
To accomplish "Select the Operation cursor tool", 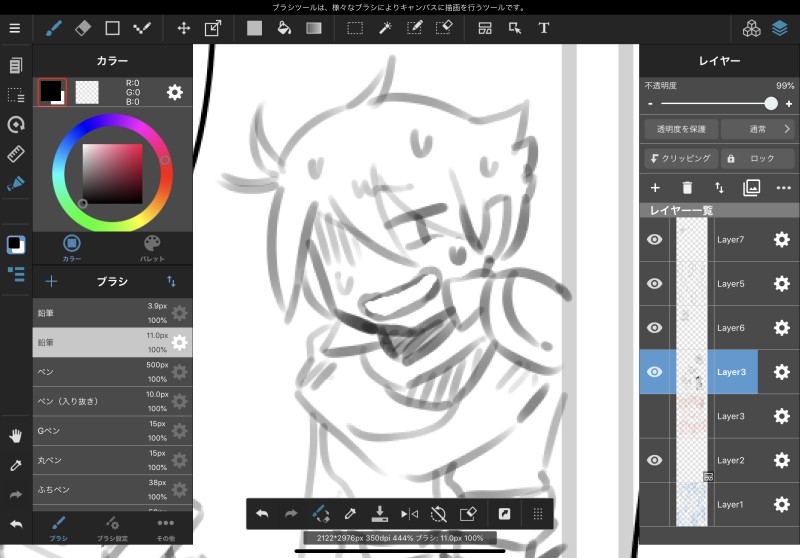I will click(x=515, y=28).
